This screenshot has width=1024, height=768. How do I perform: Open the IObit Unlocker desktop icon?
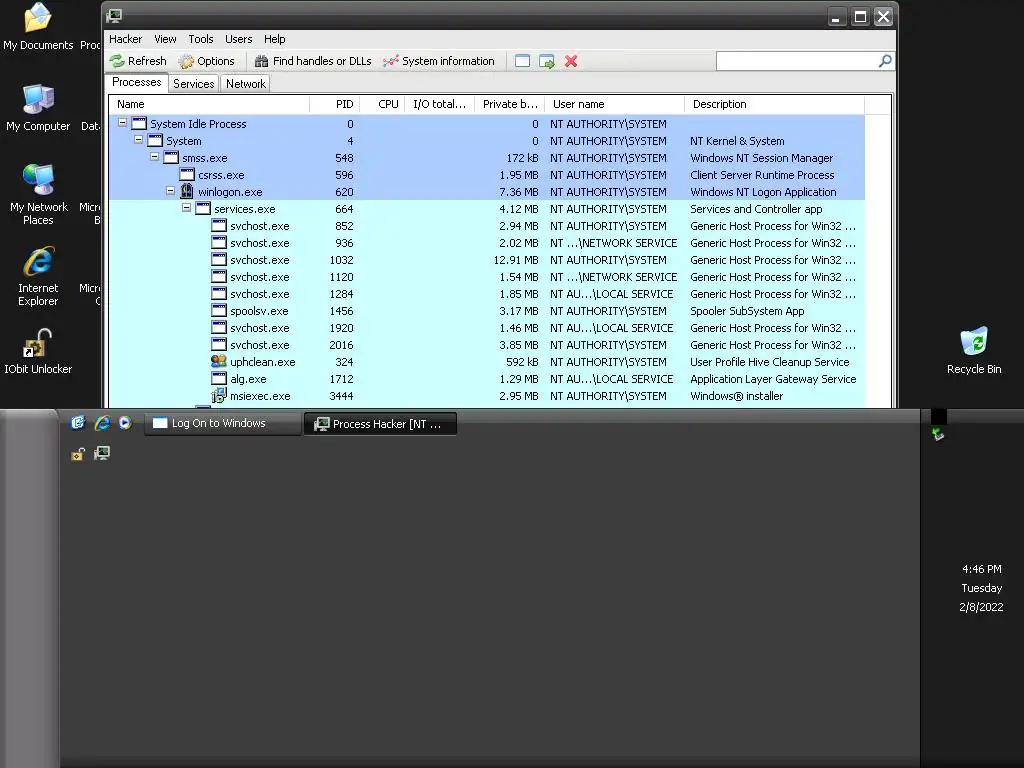38,351
